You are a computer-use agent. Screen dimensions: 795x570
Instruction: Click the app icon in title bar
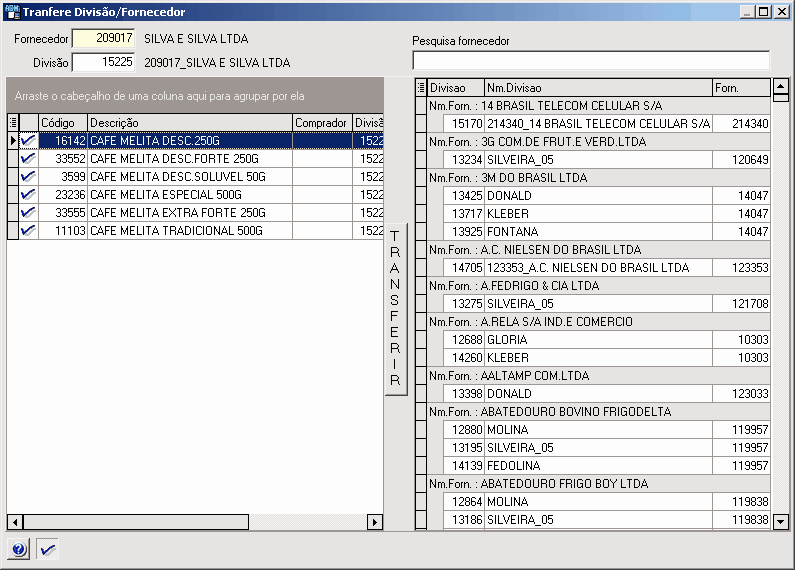[x=12, y=11]
